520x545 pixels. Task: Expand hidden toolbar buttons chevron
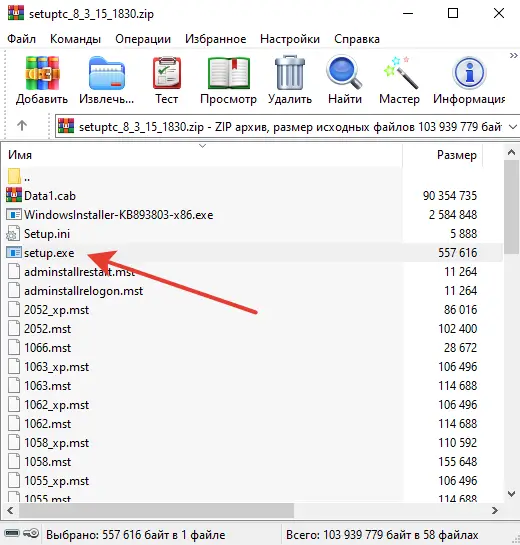(513, 56)
